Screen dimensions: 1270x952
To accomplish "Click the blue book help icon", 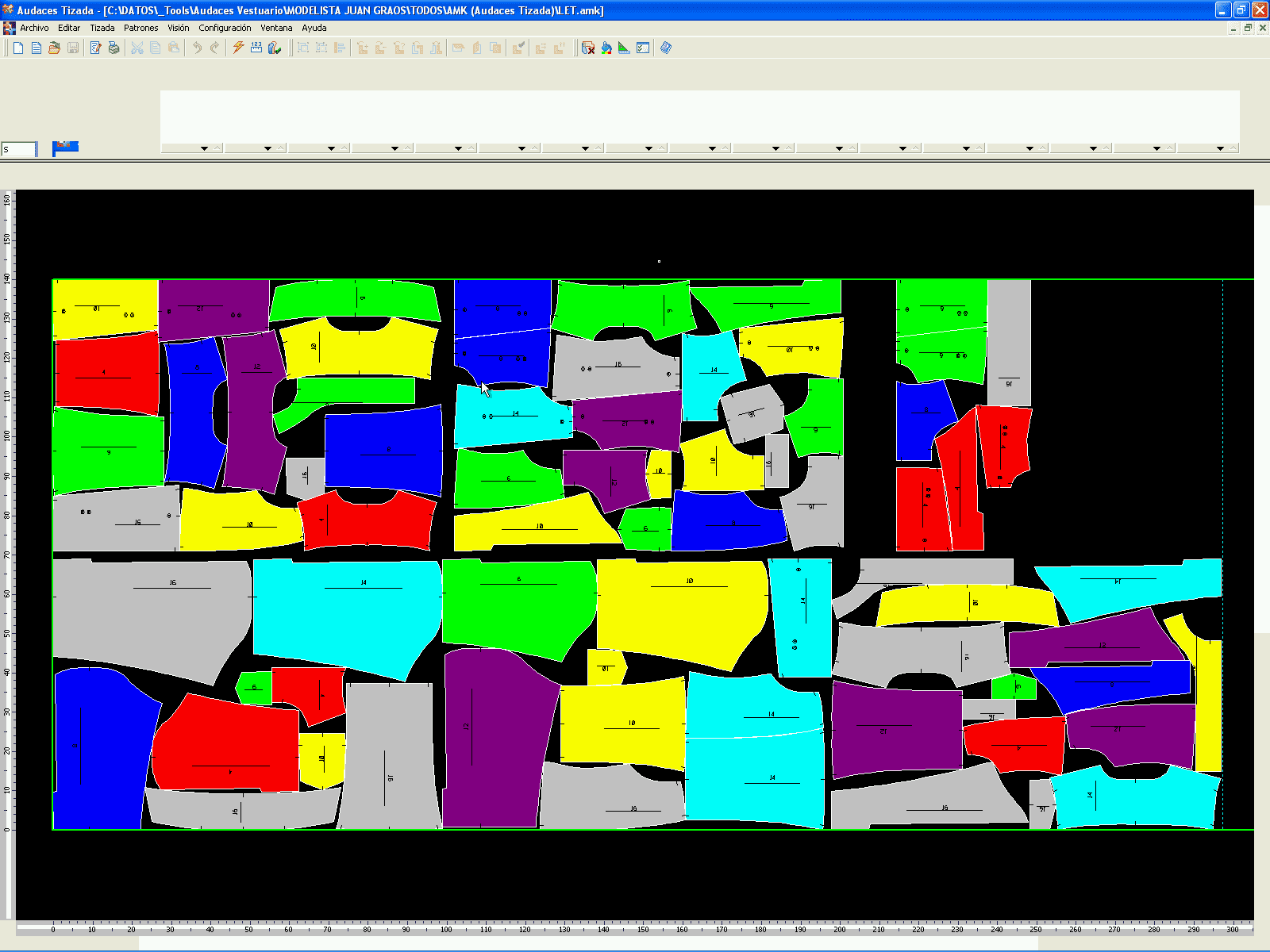I will (x=666, y=48).
